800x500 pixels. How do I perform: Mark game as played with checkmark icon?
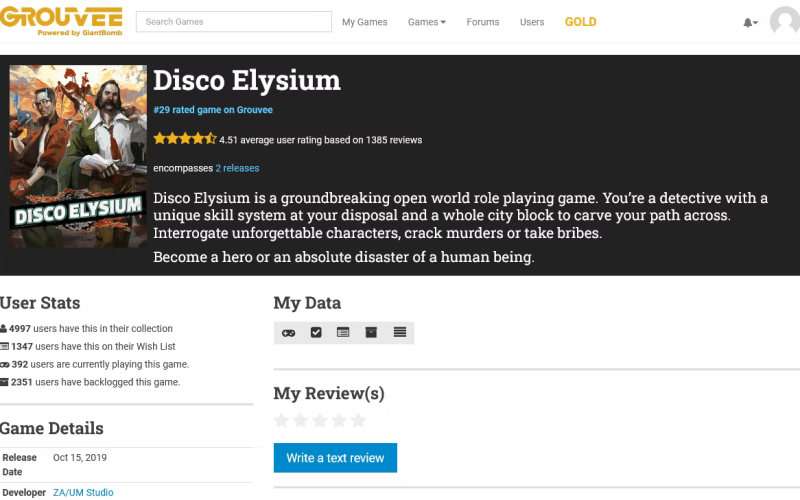tap(316, 333)
